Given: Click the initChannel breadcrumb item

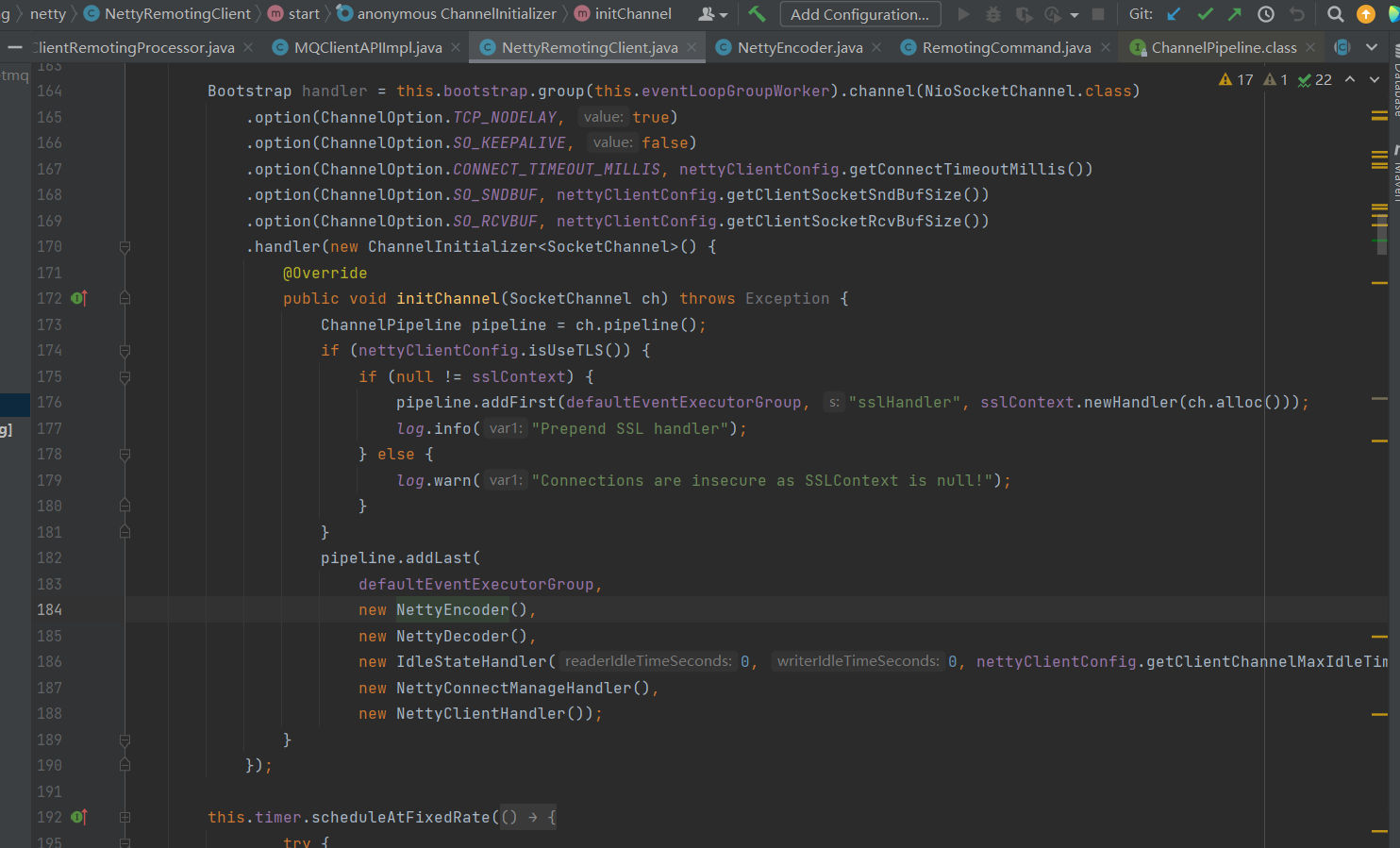Looking at the screenshot, I should 632,14.
